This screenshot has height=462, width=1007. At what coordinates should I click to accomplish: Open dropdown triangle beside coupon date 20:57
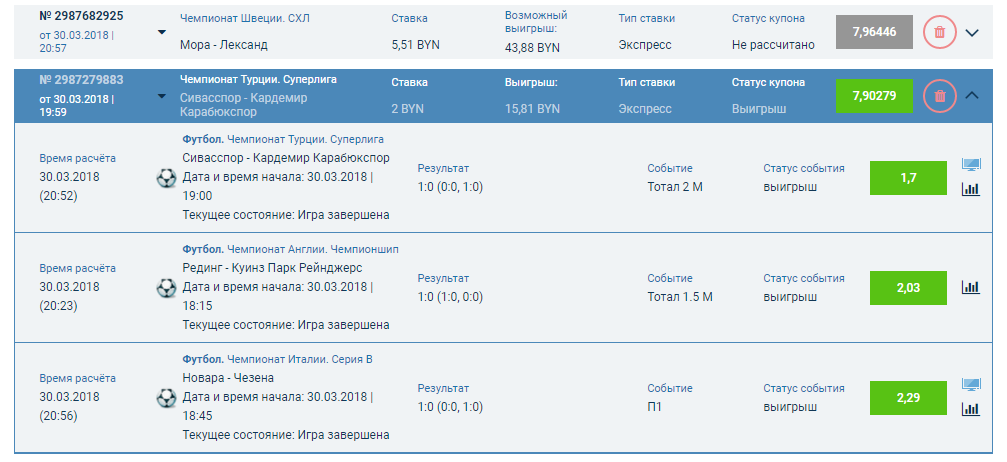[x=162, y=32]
